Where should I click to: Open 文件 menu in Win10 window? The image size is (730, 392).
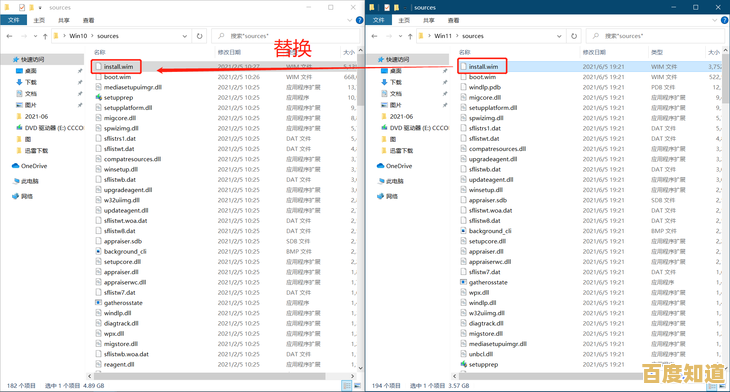[x=14, y=20]
